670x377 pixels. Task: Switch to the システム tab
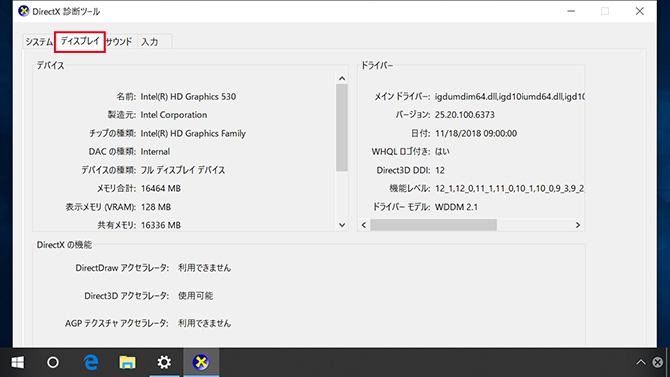(x=39, y=42)
